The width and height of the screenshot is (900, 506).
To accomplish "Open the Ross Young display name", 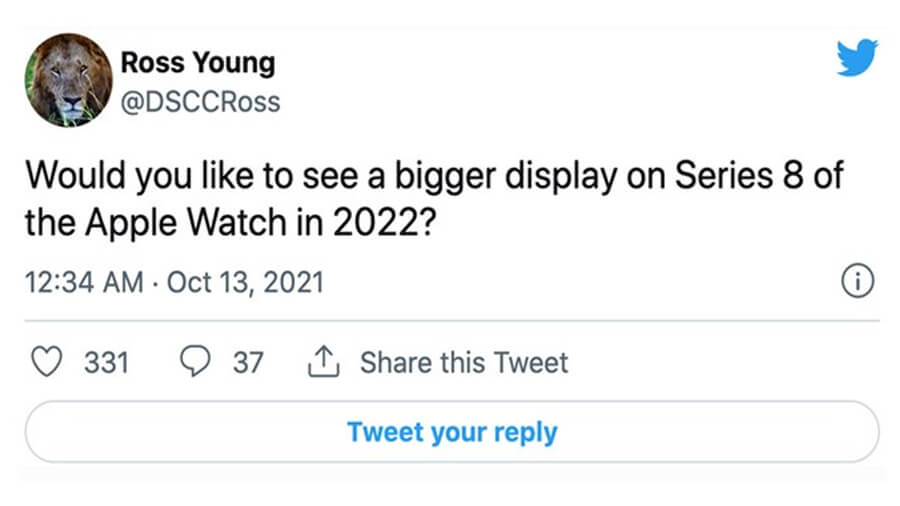I will pyautogui.click(x=197, y=62).
